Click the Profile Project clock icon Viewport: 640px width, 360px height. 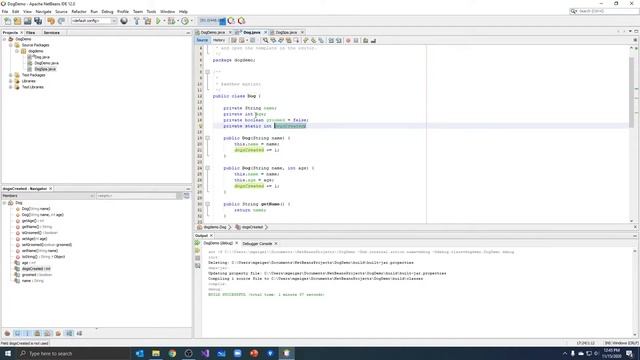pyautogui.click(x=185, y=21)
